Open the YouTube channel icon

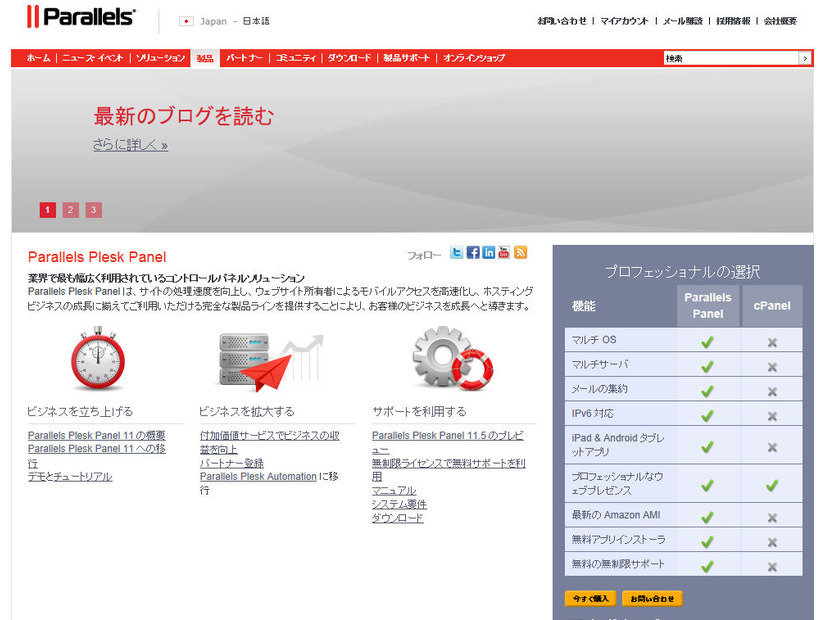point(504,252)
